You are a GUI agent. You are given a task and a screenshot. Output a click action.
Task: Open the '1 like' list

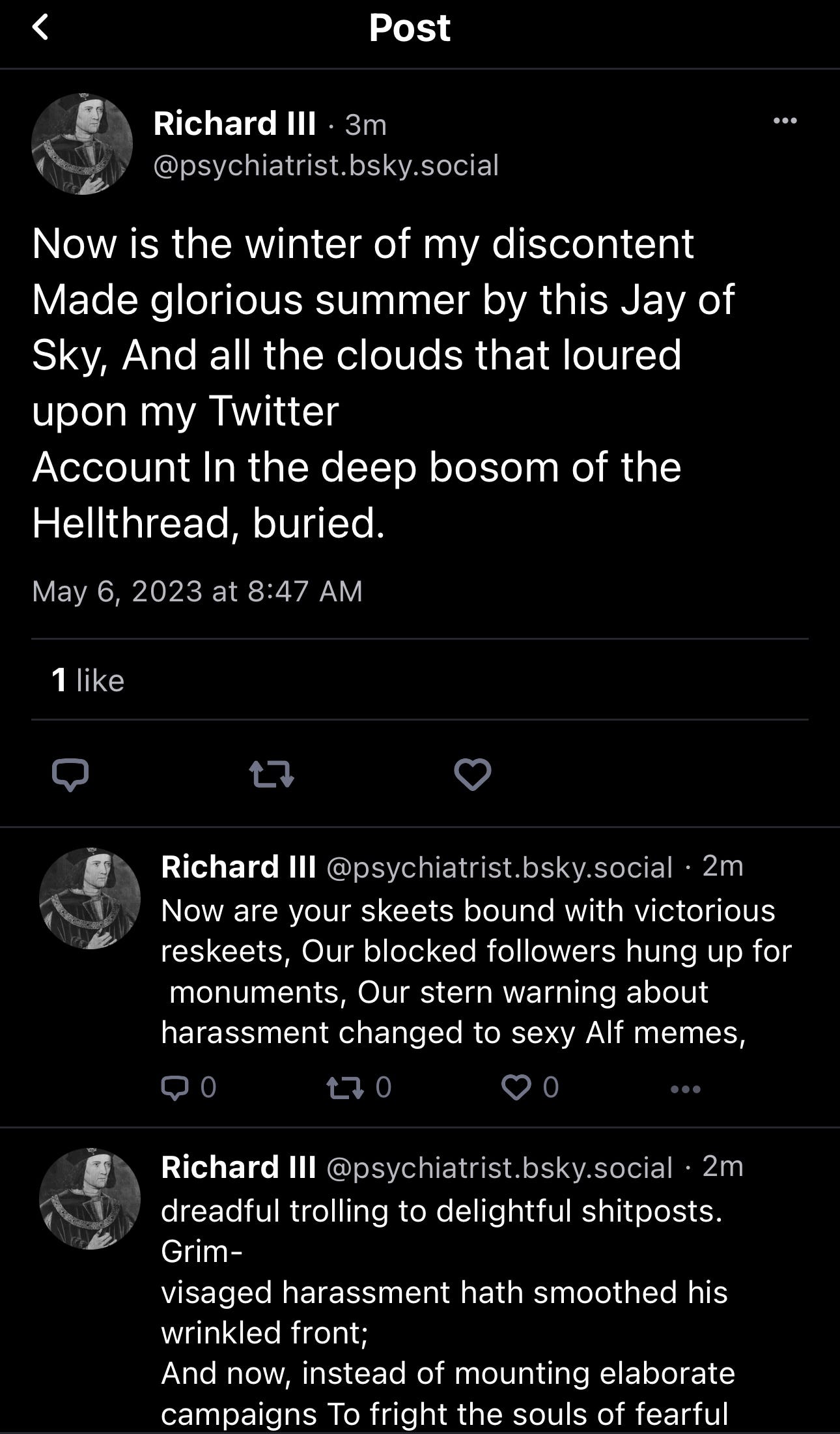point(87,680)
